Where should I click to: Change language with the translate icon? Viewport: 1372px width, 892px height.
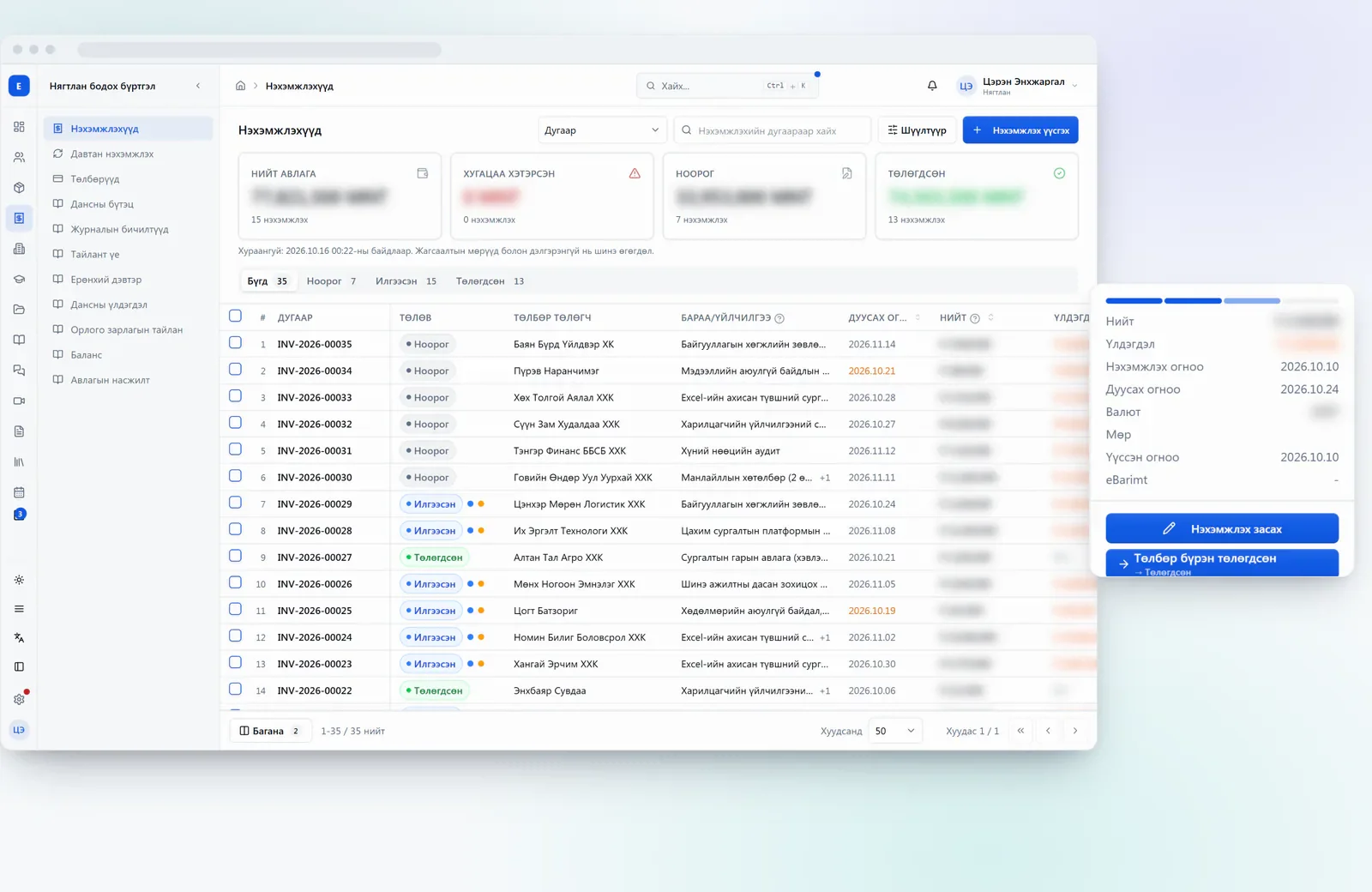(19, 638)
